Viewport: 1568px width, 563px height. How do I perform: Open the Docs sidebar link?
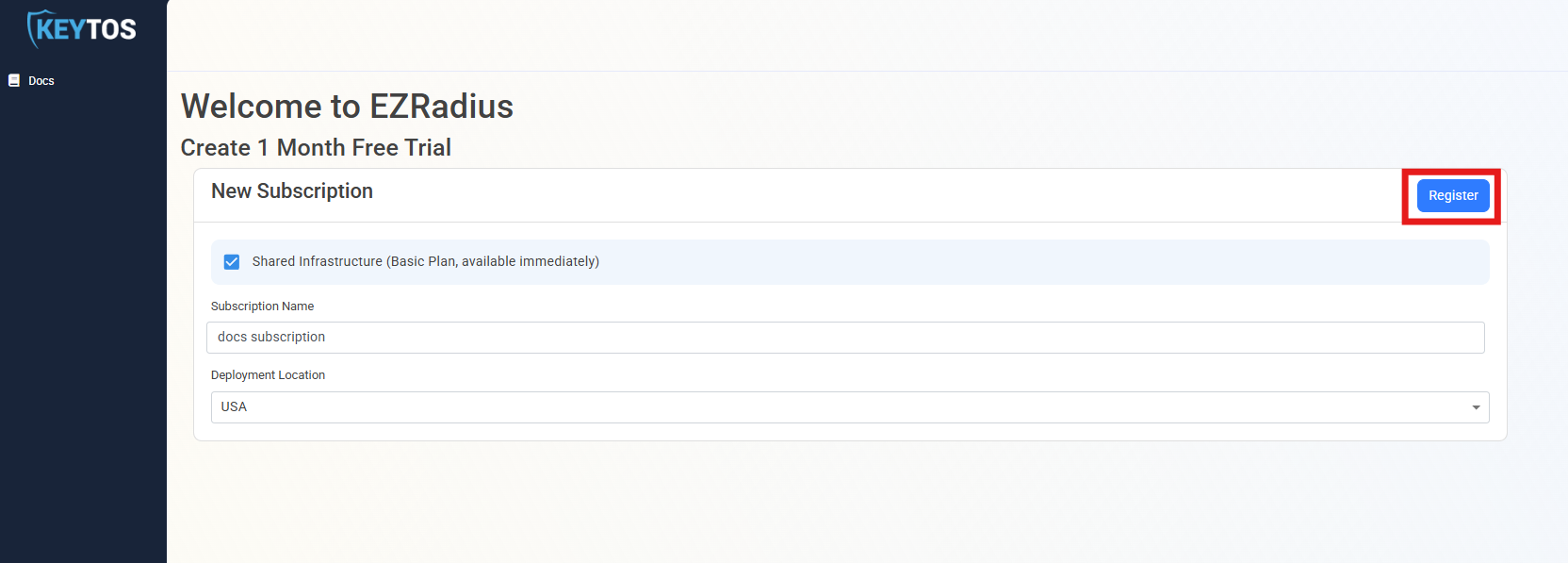click(x=41, y=81)
